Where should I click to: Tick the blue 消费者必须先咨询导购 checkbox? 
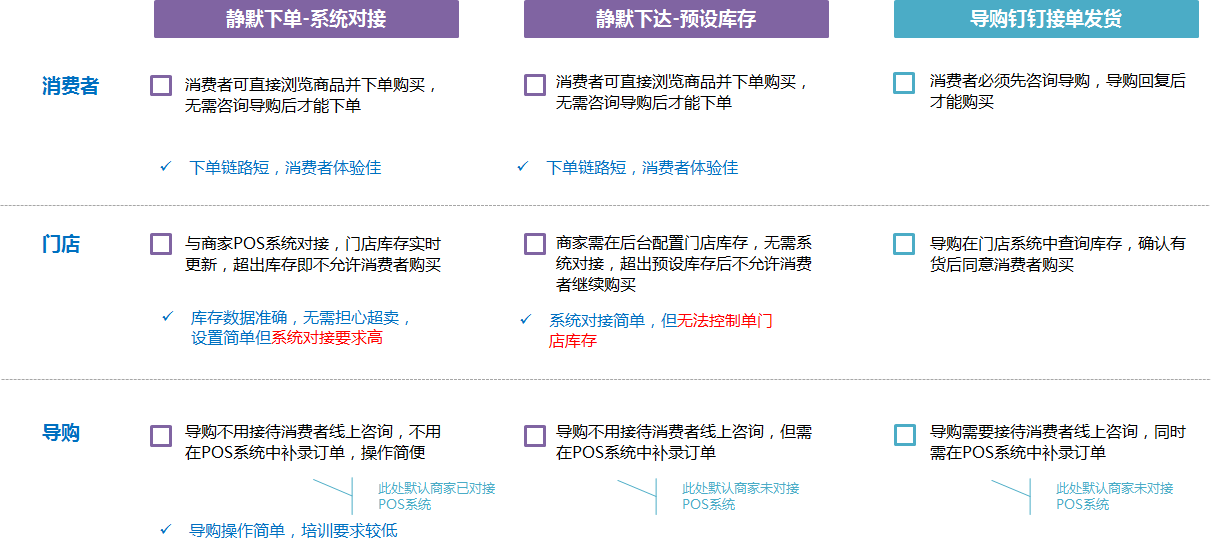click(904, 83)
